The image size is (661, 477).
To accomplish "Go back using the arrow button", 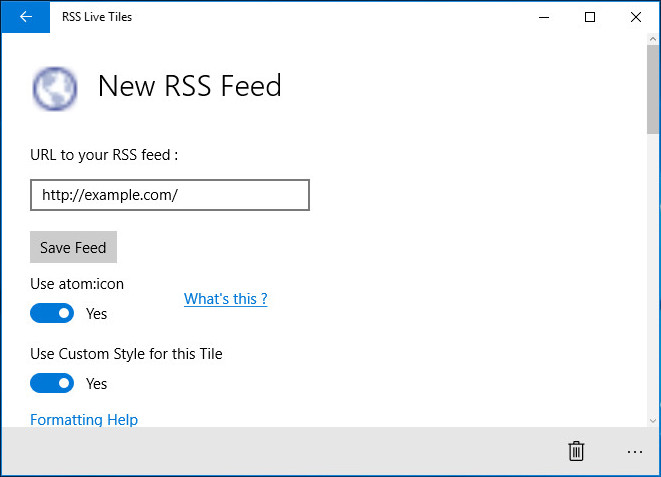I will click(x=26, y=17).
